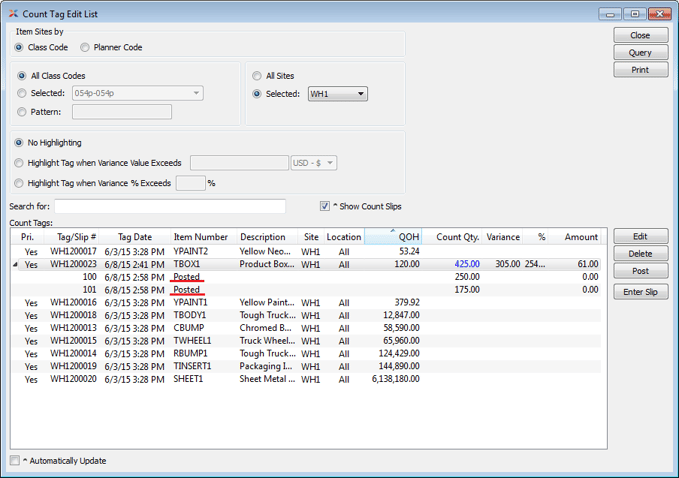Choose Pattern class code radio button
The image size is (679, 478).
[23, 112]
